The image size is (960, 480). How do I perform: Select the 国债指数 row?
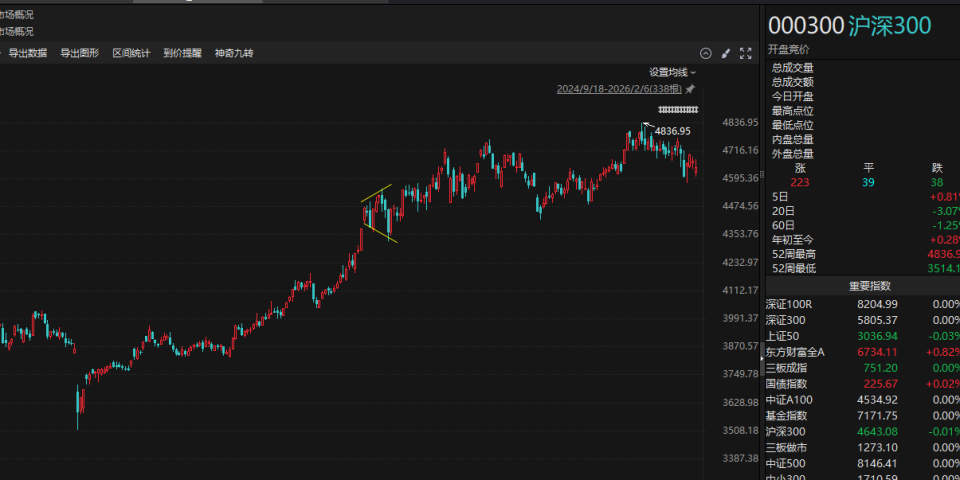[863, 384]
